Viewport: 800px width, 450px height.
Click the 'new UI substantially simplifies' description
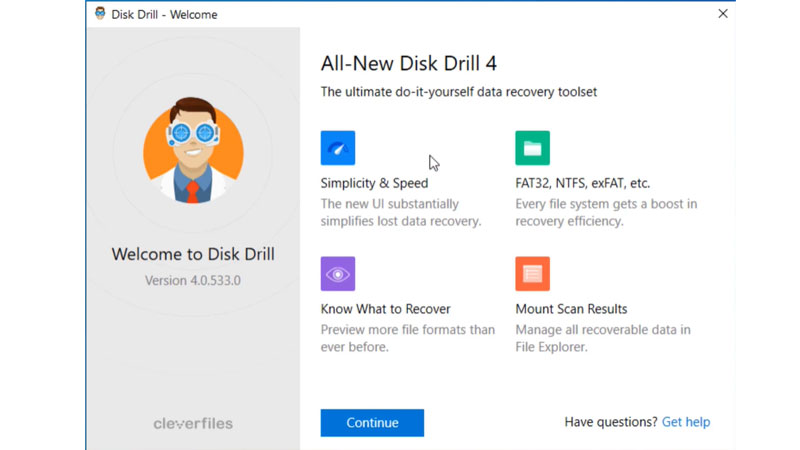pyautogui.click(x=401, y=213)
